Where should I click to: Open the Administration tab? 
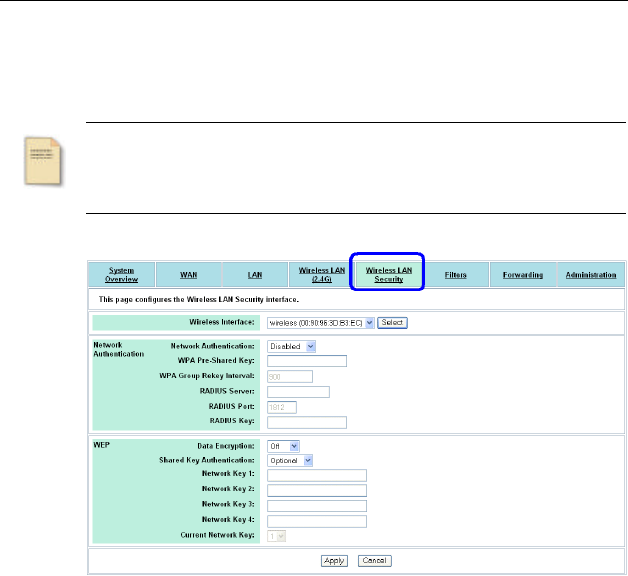point(589,274)
